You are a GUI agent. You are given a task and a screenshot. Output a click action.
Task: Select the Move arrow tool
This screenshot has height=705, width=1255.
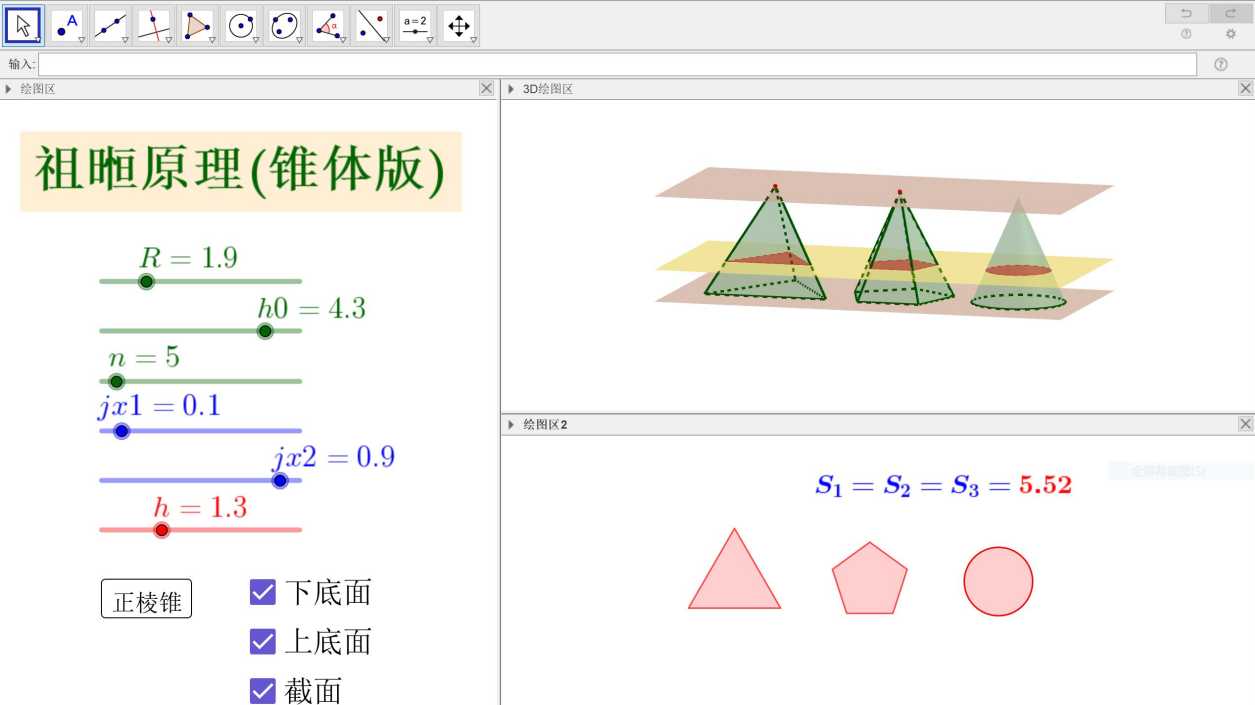23,26
